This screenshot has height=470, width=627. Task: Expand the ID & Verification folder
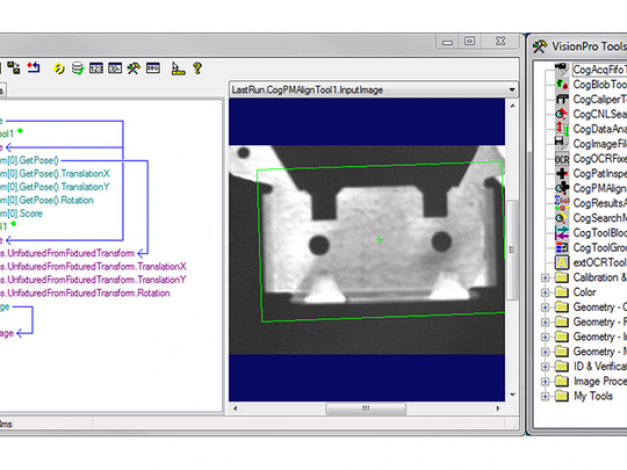[545, 366]
